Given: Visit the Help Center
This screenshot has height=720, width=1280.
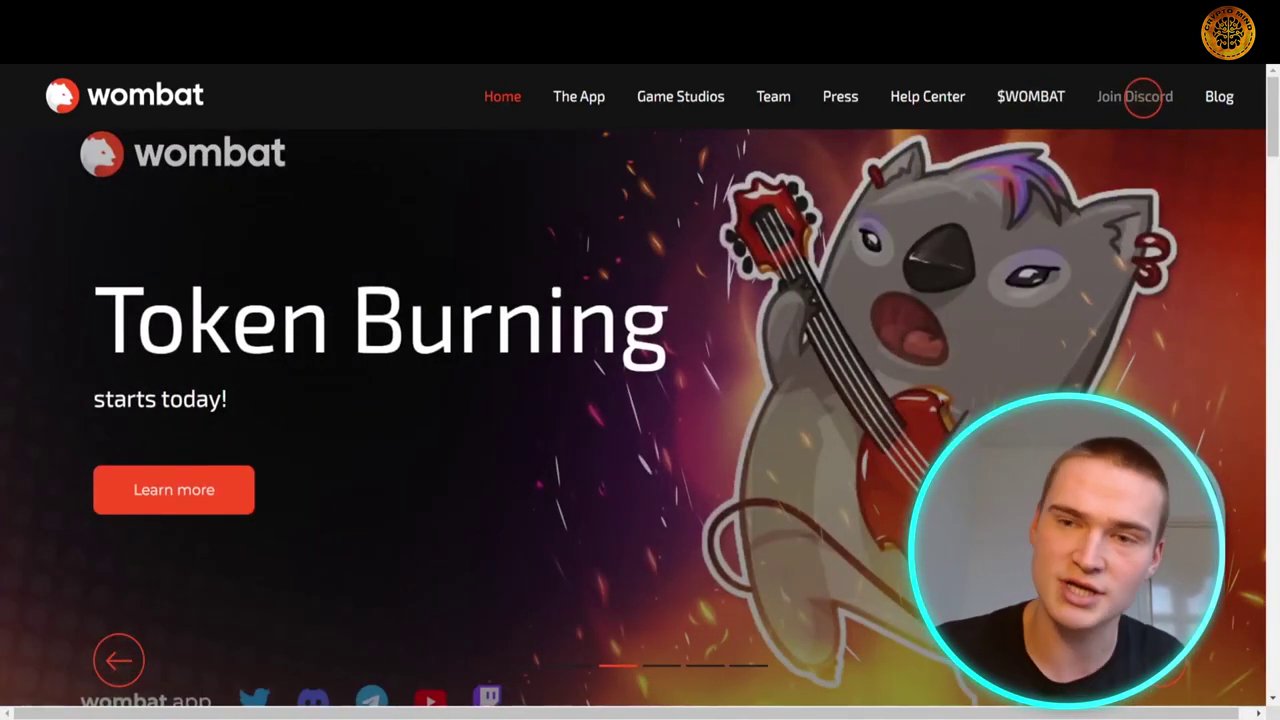Looking at the screenshot, I should (927, 96).
